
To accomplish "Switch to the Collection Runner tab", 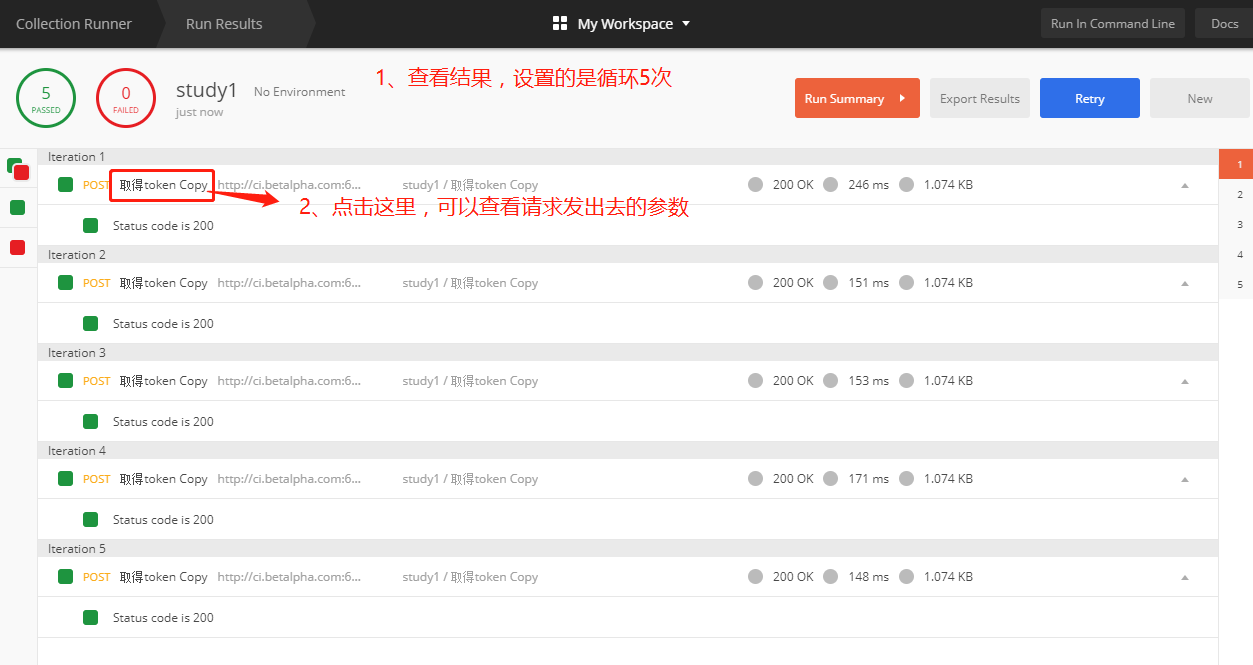I will coord(74,23).
